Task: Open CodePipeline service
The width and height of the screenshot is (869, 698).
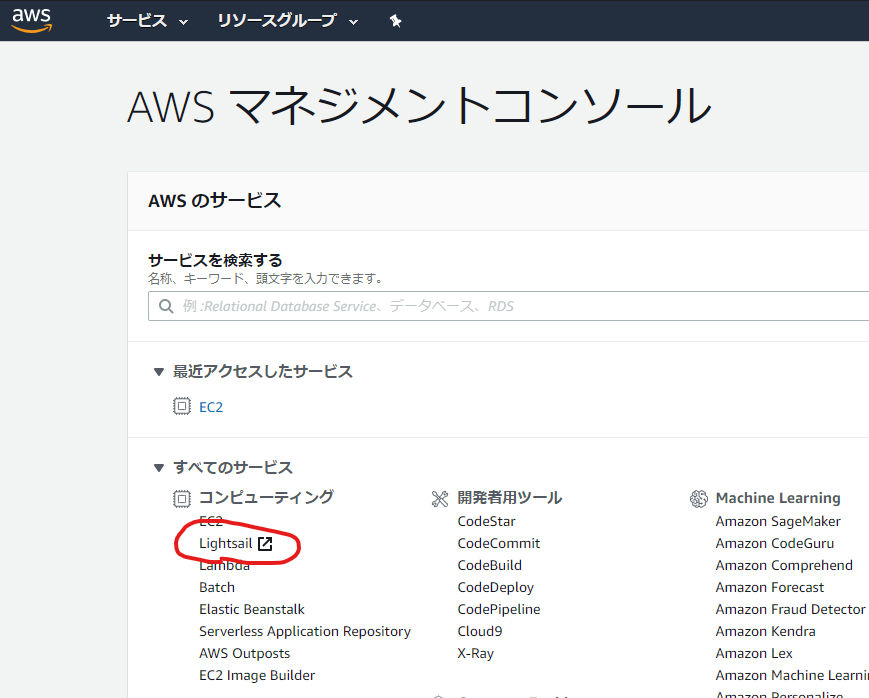Action: click(x=499, y=609)
